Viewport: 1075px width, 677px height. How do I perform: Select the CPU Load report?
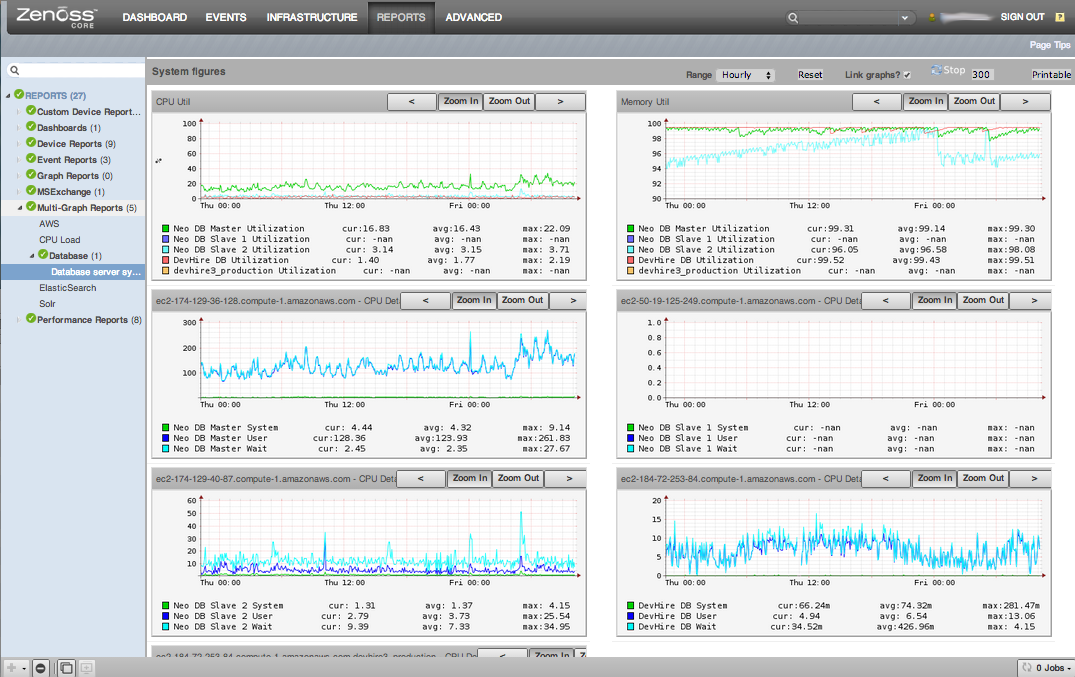click(x=60, y=239)
